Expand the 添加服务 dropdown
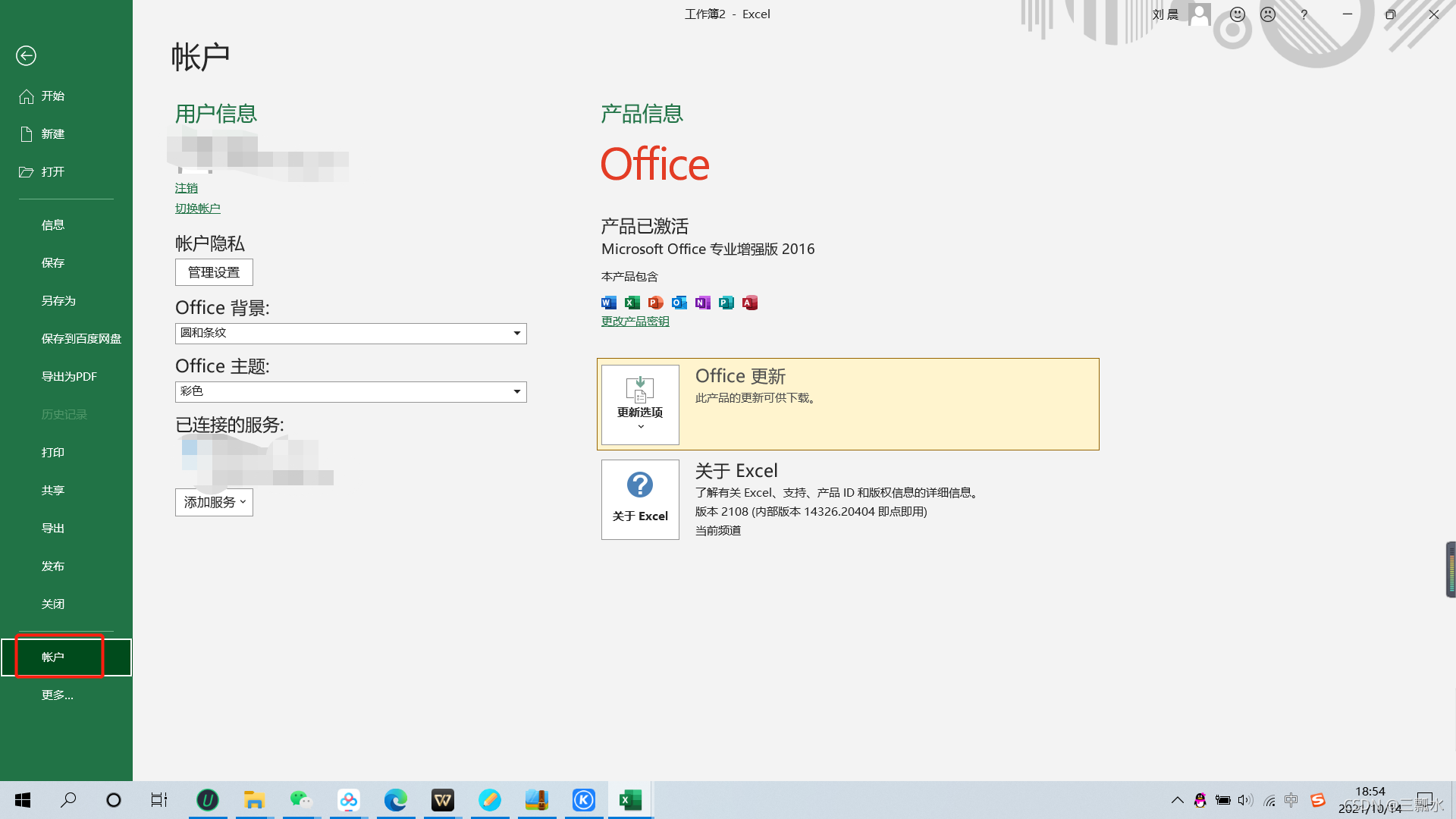Viewport: 1456px width, 819px height. coord(214,502)
